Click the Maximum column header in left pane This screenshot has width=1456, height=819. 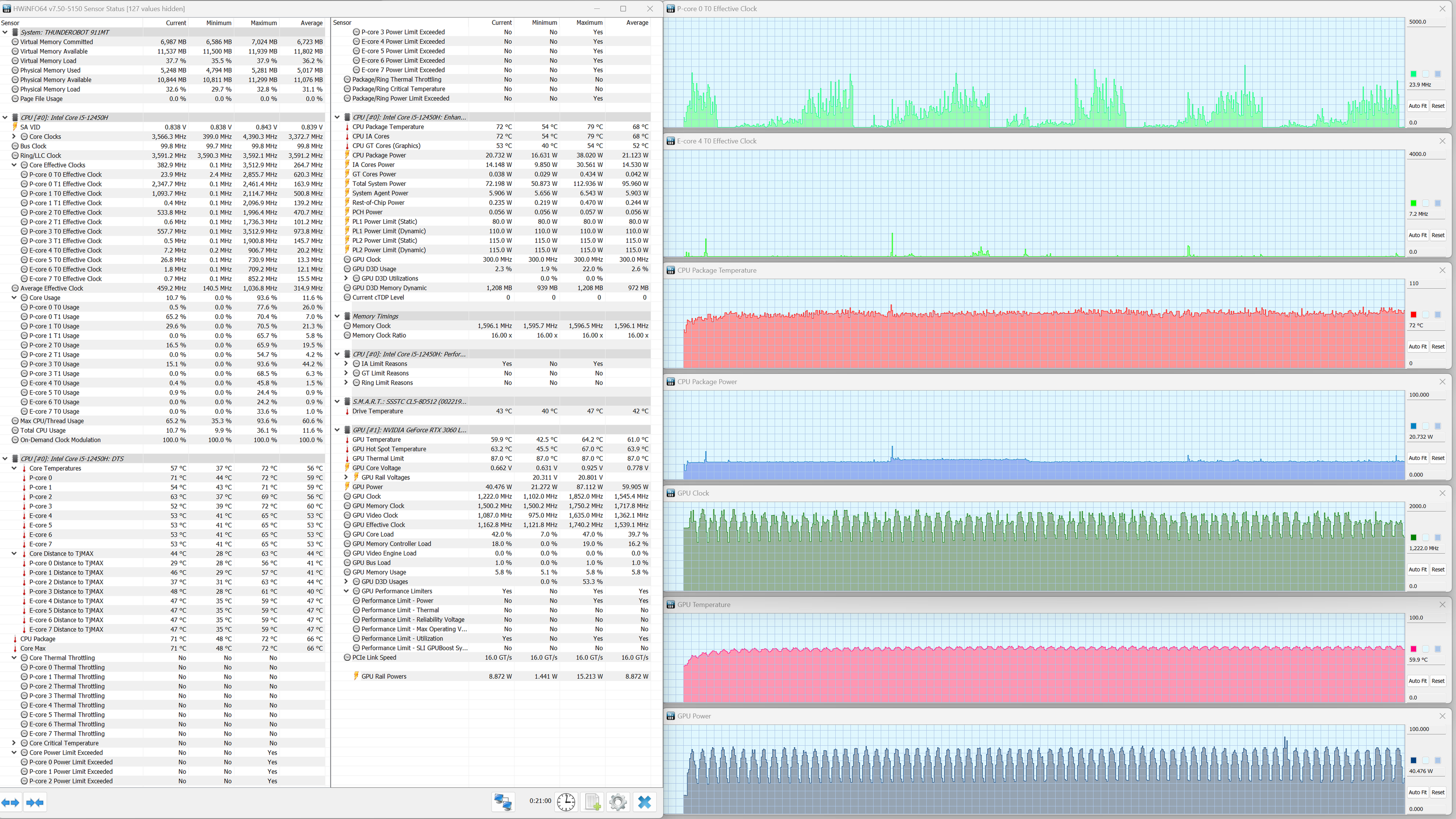[x=264, y=23]
